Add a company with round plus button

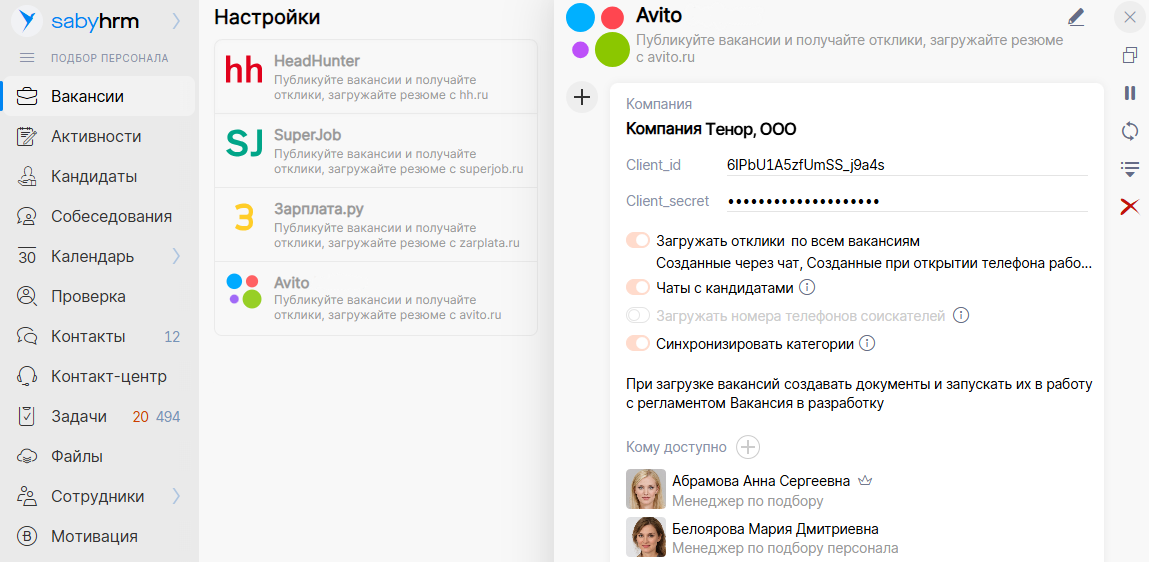tap(581, 97)
